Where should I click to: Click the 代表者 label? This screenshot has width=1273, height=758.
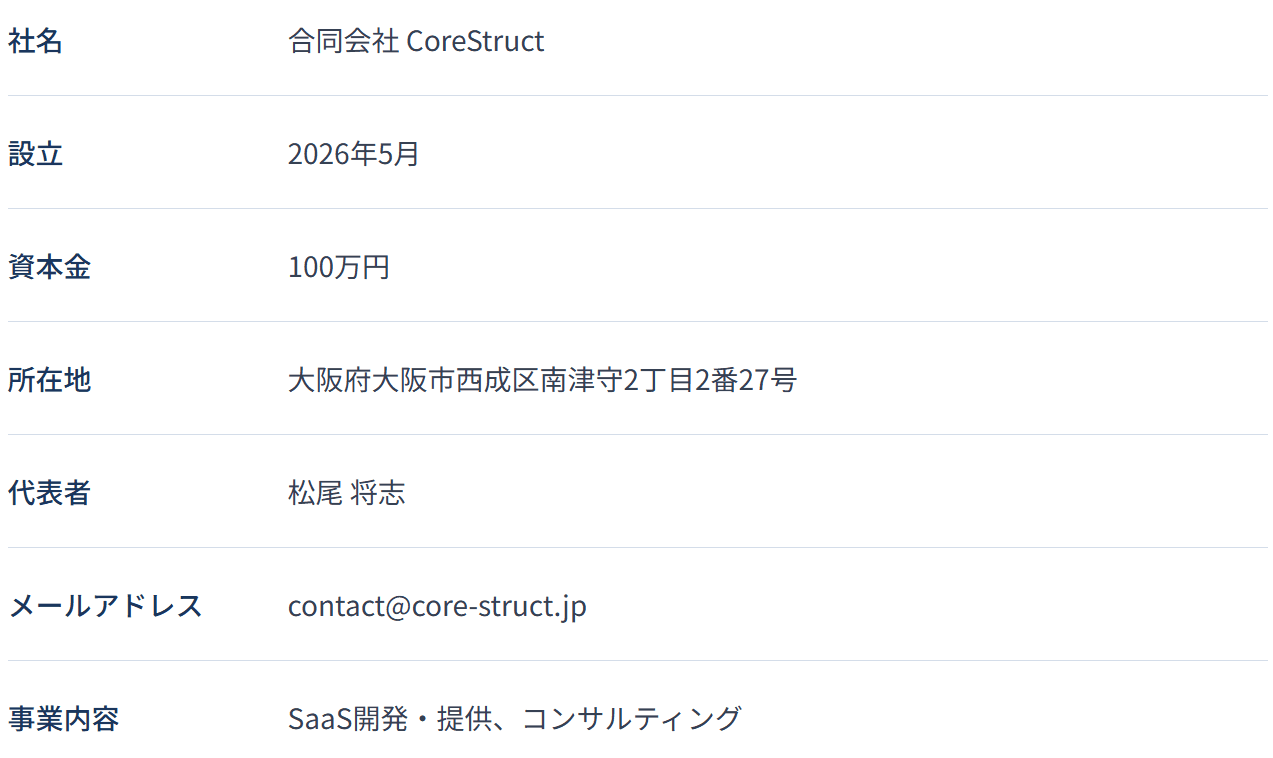pos(49,494)
